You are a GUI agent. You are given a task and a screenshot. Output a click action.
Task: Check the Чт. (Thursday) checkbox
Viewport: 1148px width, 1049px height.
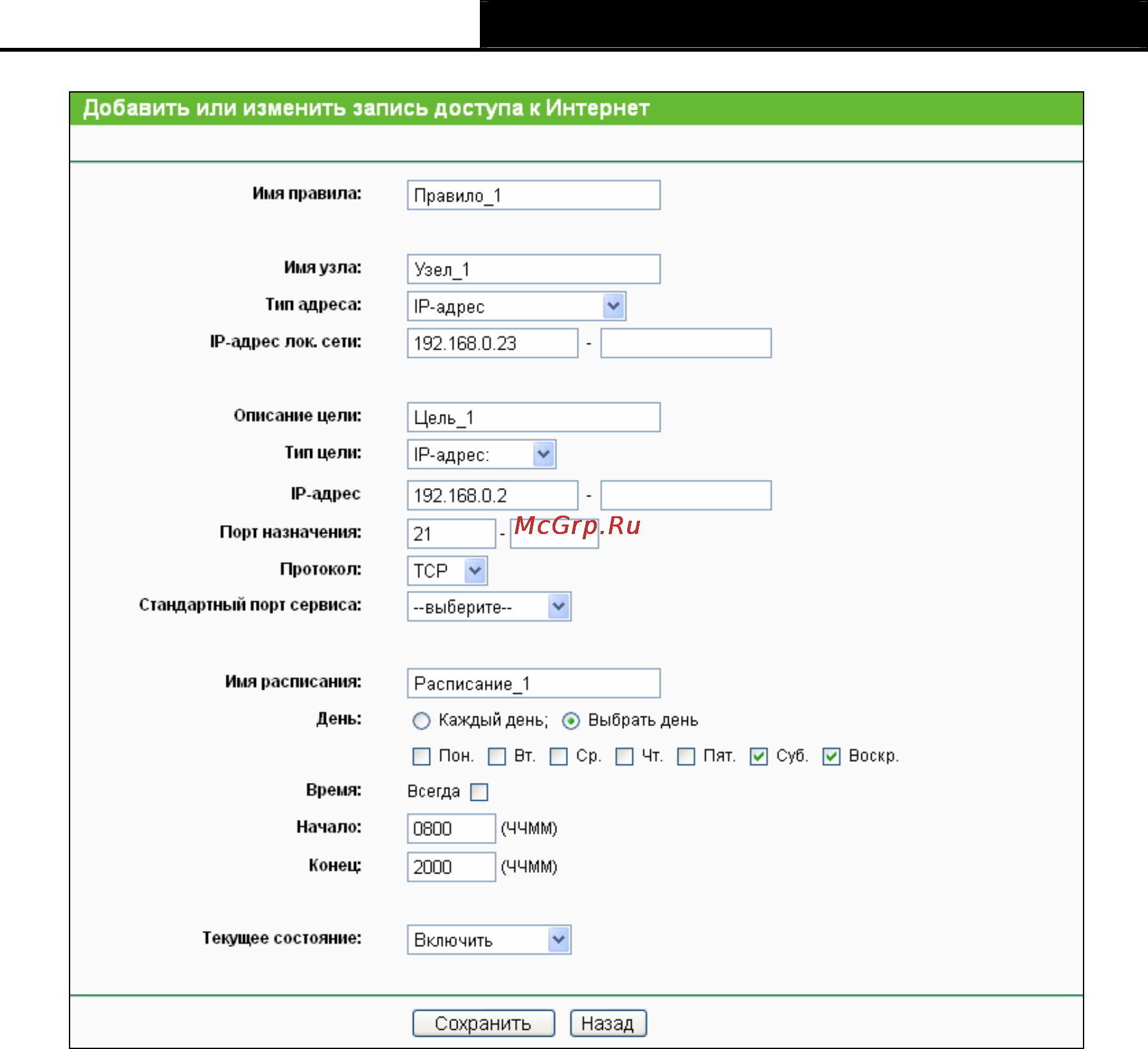624,756
